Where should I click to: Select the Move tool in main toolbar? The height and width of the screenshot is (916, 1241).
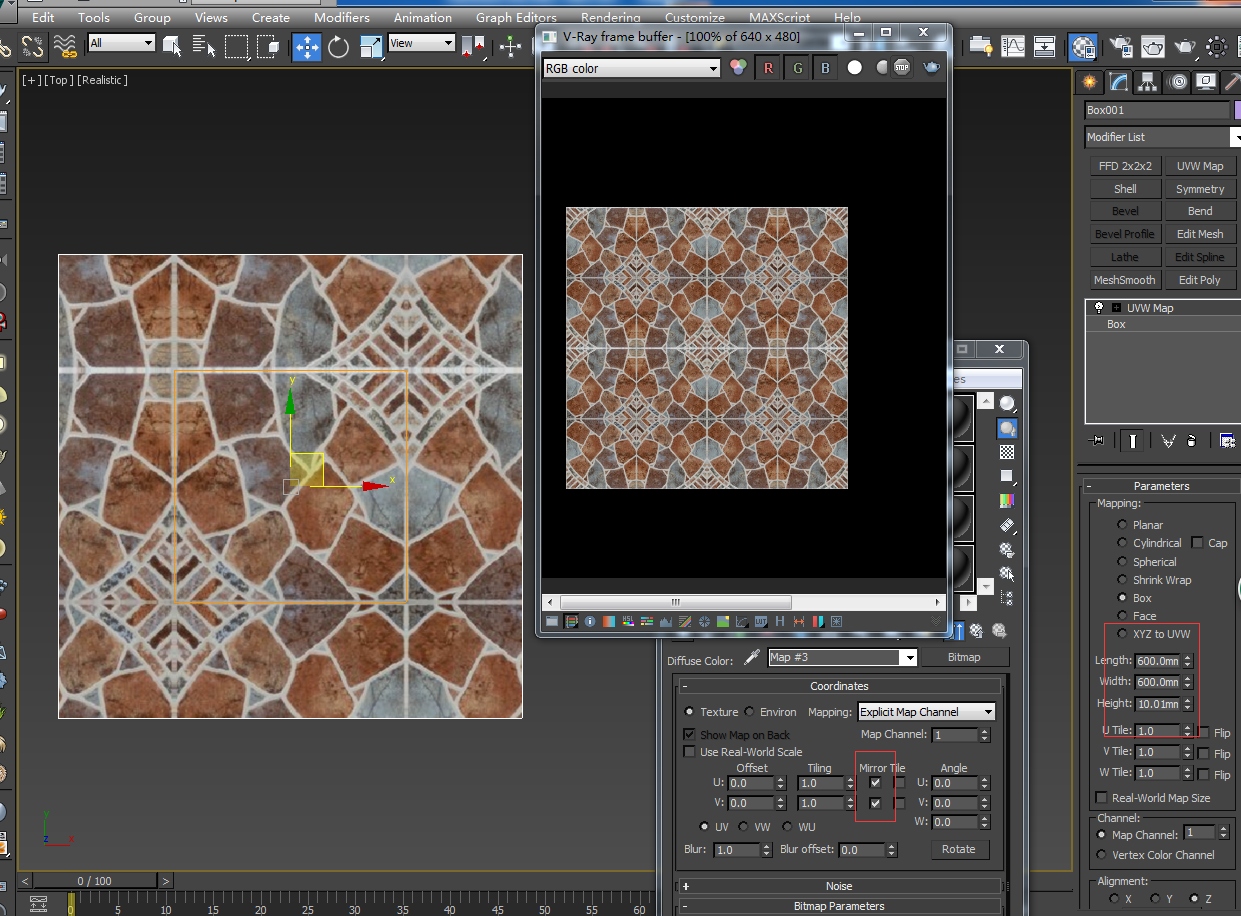tap(306, 46)
